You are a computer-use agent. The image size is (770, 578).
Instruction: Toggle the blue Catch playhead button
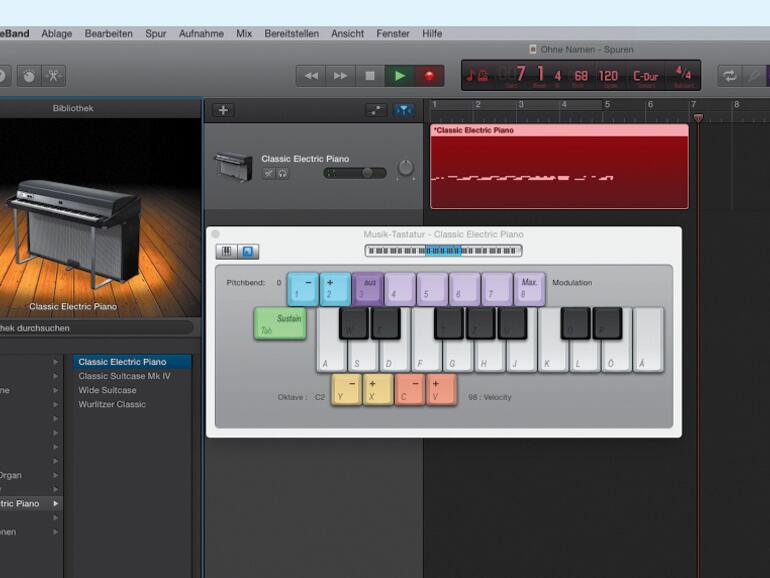(404, 110)
